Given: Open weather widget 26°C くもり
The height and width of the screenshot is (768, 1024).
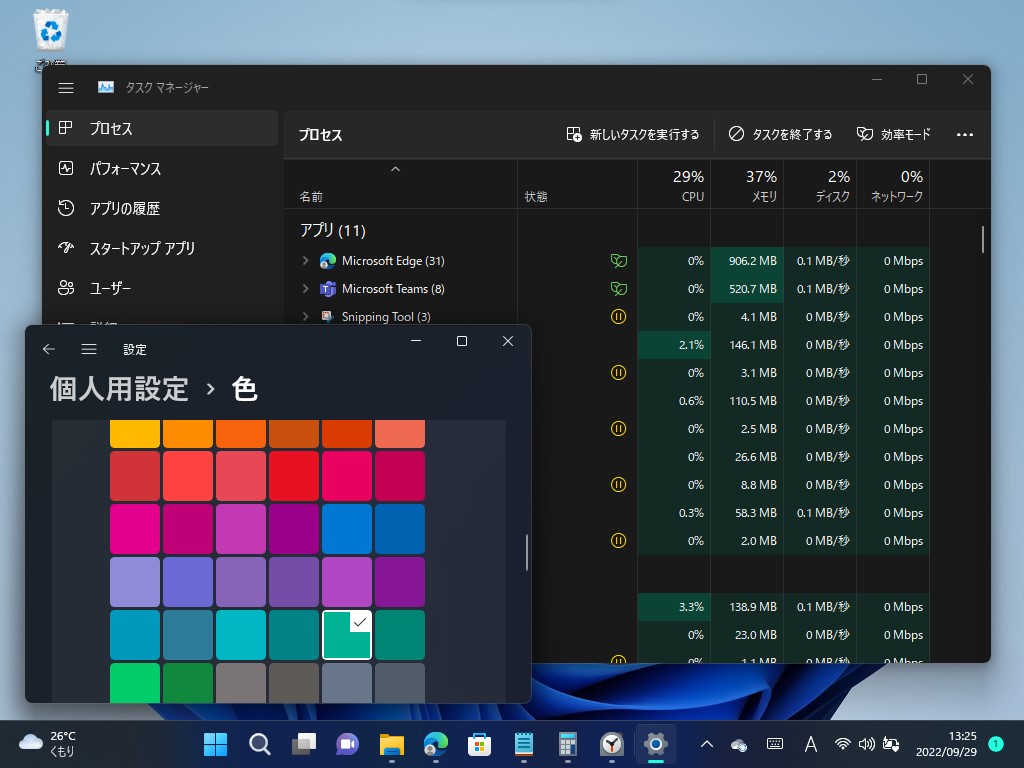Looking at the screenshot, I should (48, 744).
